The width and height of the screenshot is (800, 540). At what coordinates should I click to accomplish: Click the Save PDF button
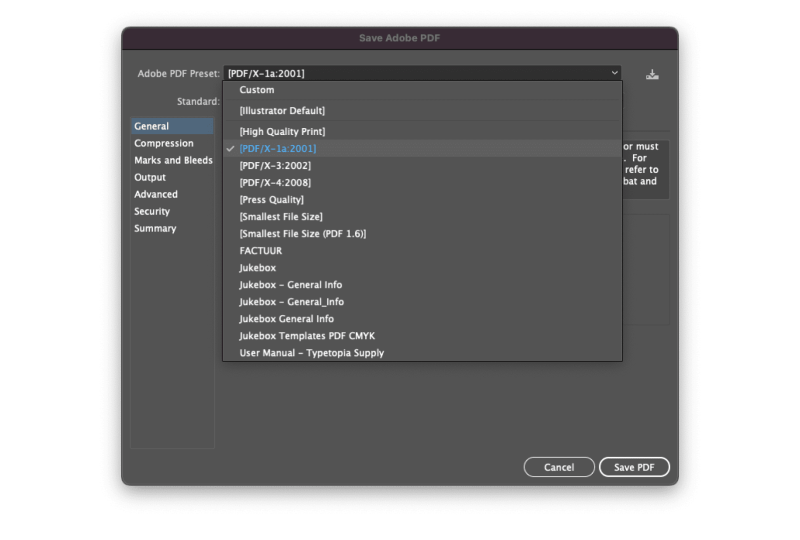click(x=634, y=467)
